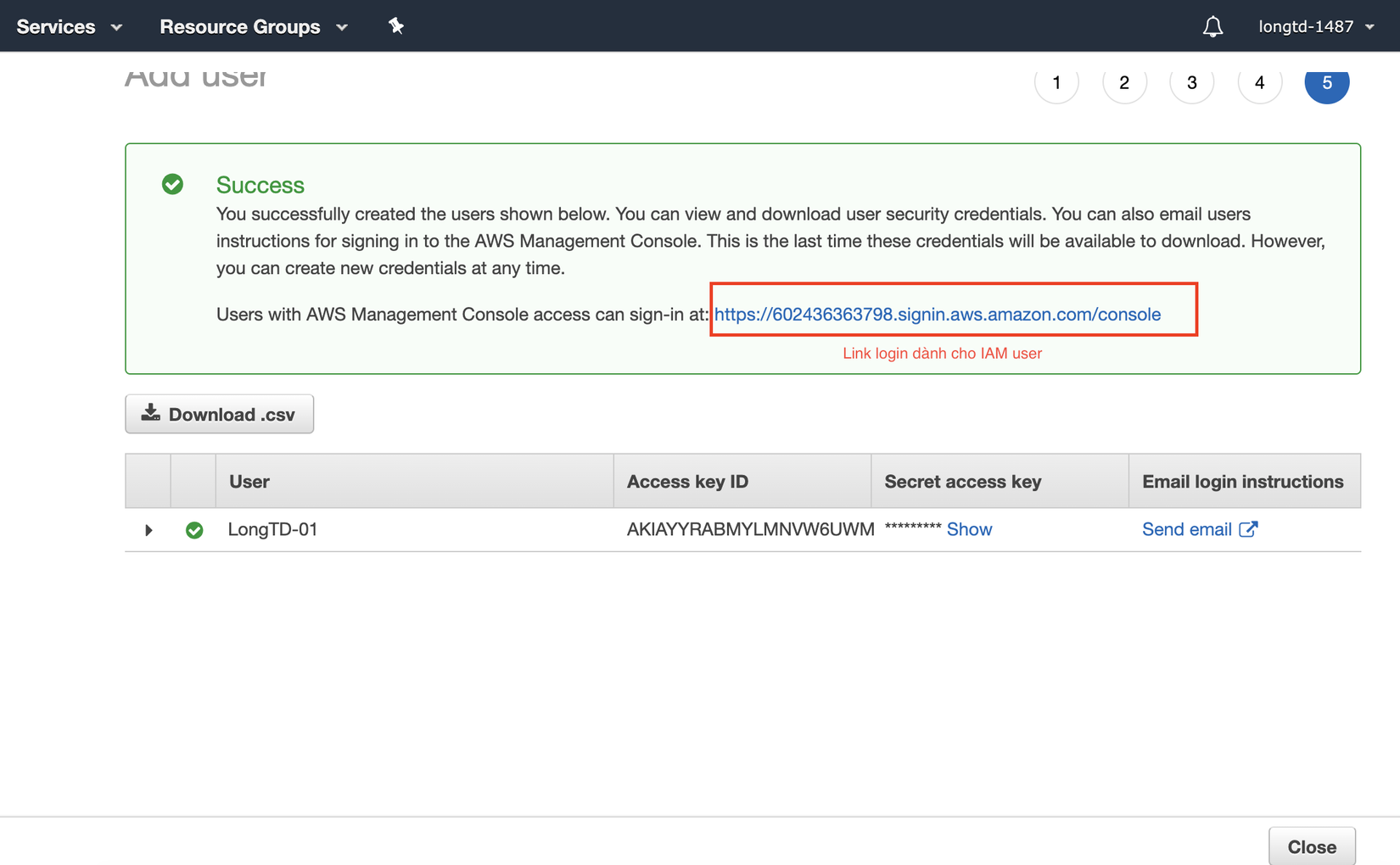1400x865 pixels.
Task: Open the Resource Groups dropdown
Action: click(x=253, y=27)
